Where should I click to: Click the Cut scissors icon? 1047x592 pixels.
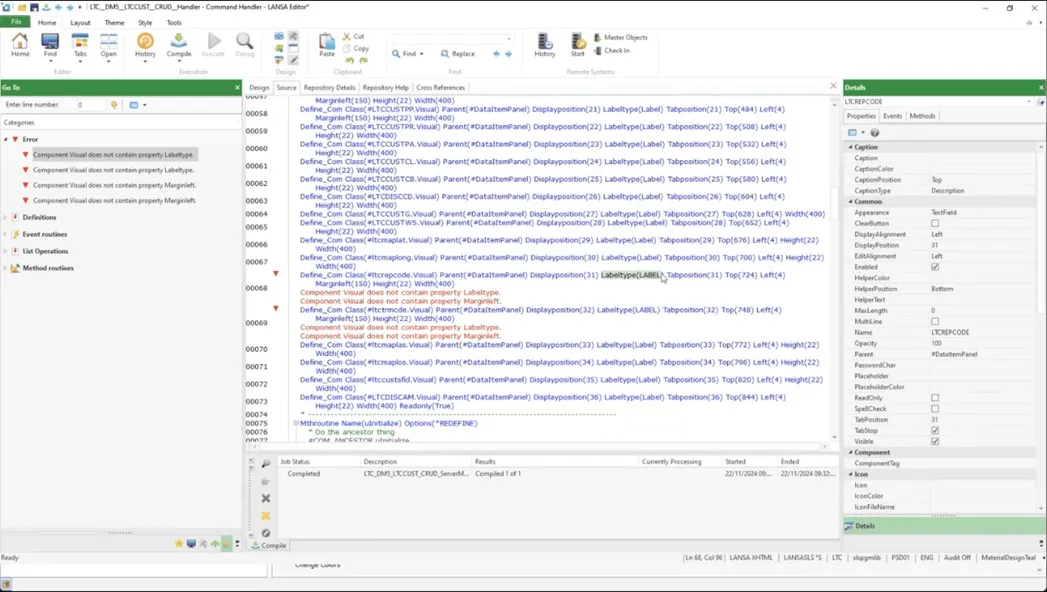pos(347,36)
